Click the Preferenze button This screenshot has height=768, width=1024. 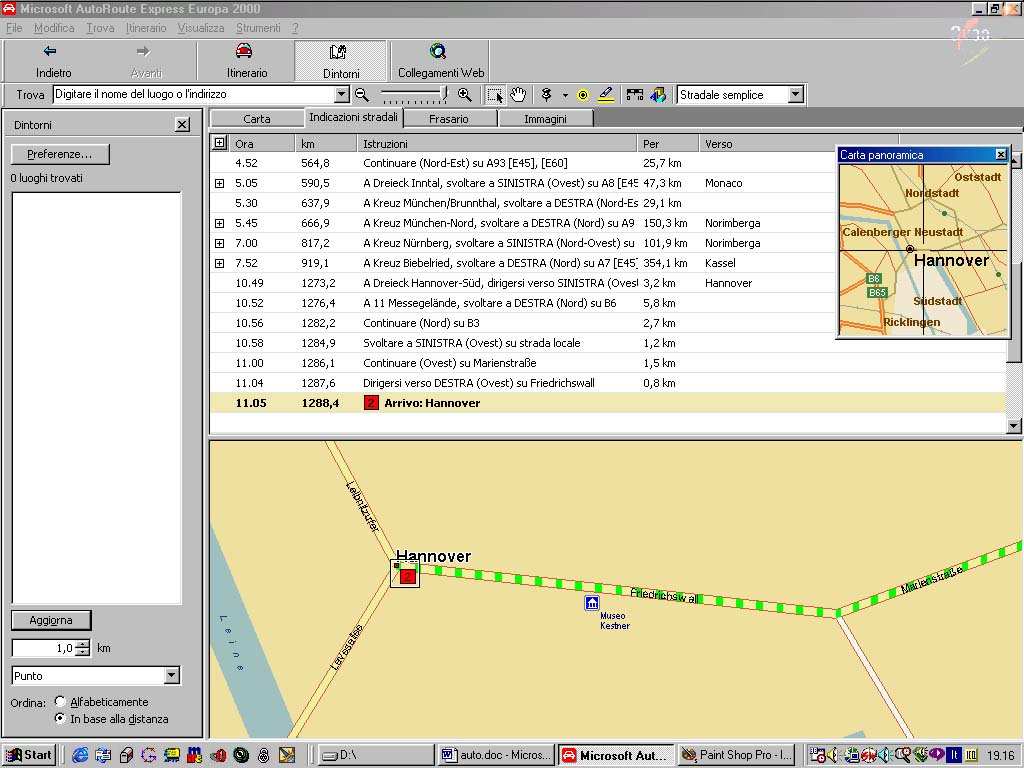pos(60,154)
